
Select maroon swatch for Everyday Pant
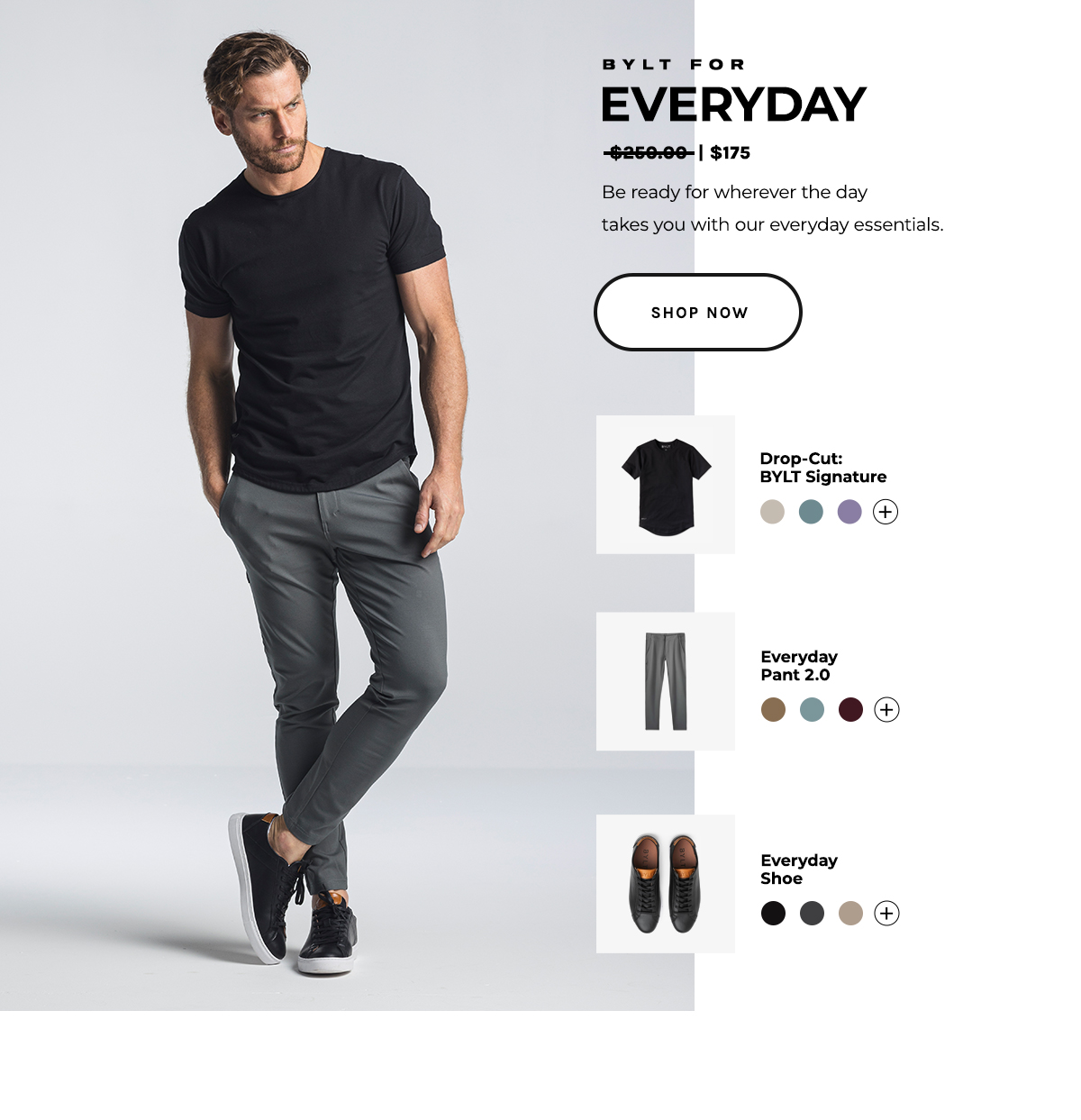click(x=850, y=710)
